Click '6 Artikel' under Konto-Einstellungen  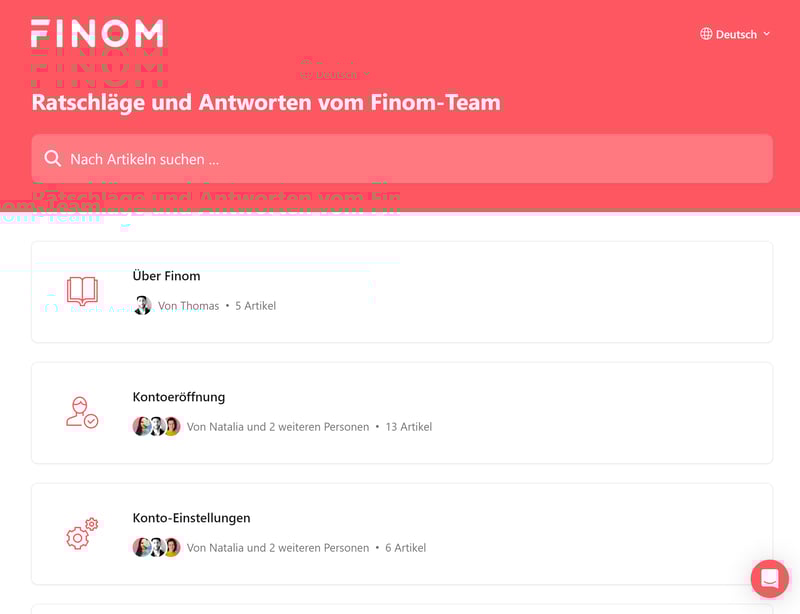tap(405, 548)
